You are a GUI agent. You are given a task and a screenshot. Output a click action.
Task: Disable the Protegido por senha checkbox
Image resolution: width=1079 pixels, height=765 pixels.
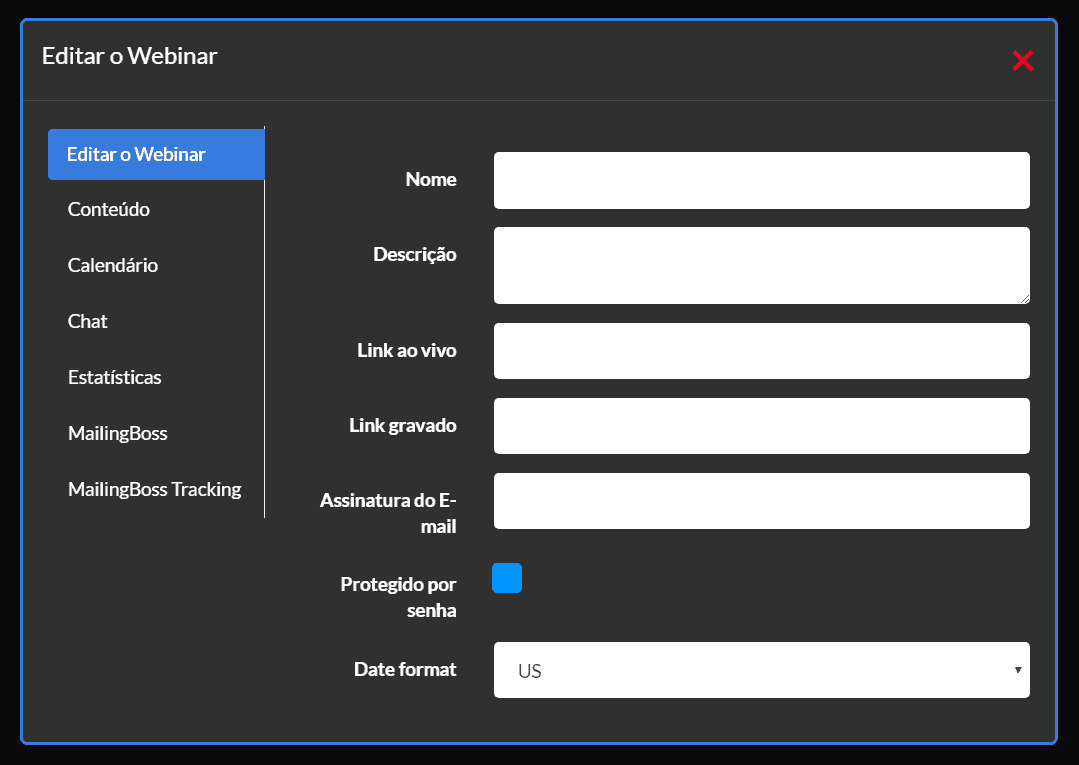coord(506,578)
